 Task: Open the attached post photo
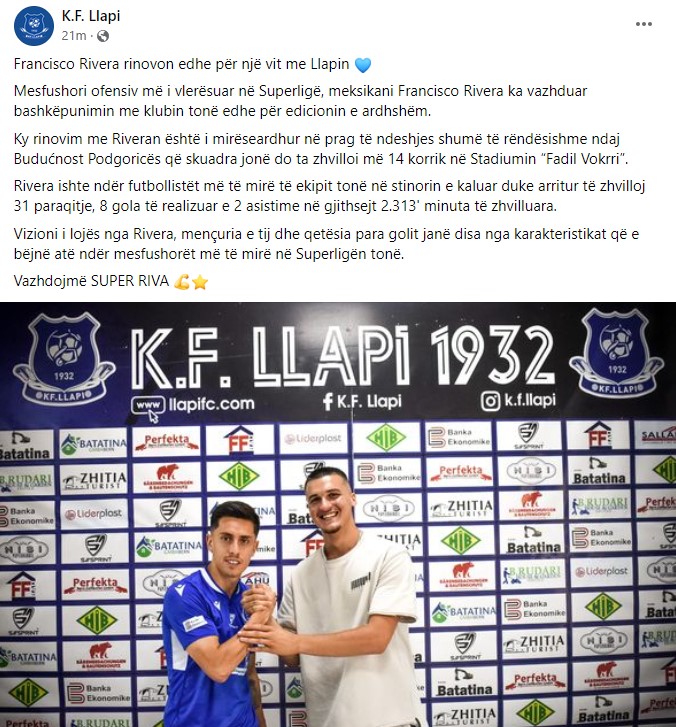click(x=338, y=515)
